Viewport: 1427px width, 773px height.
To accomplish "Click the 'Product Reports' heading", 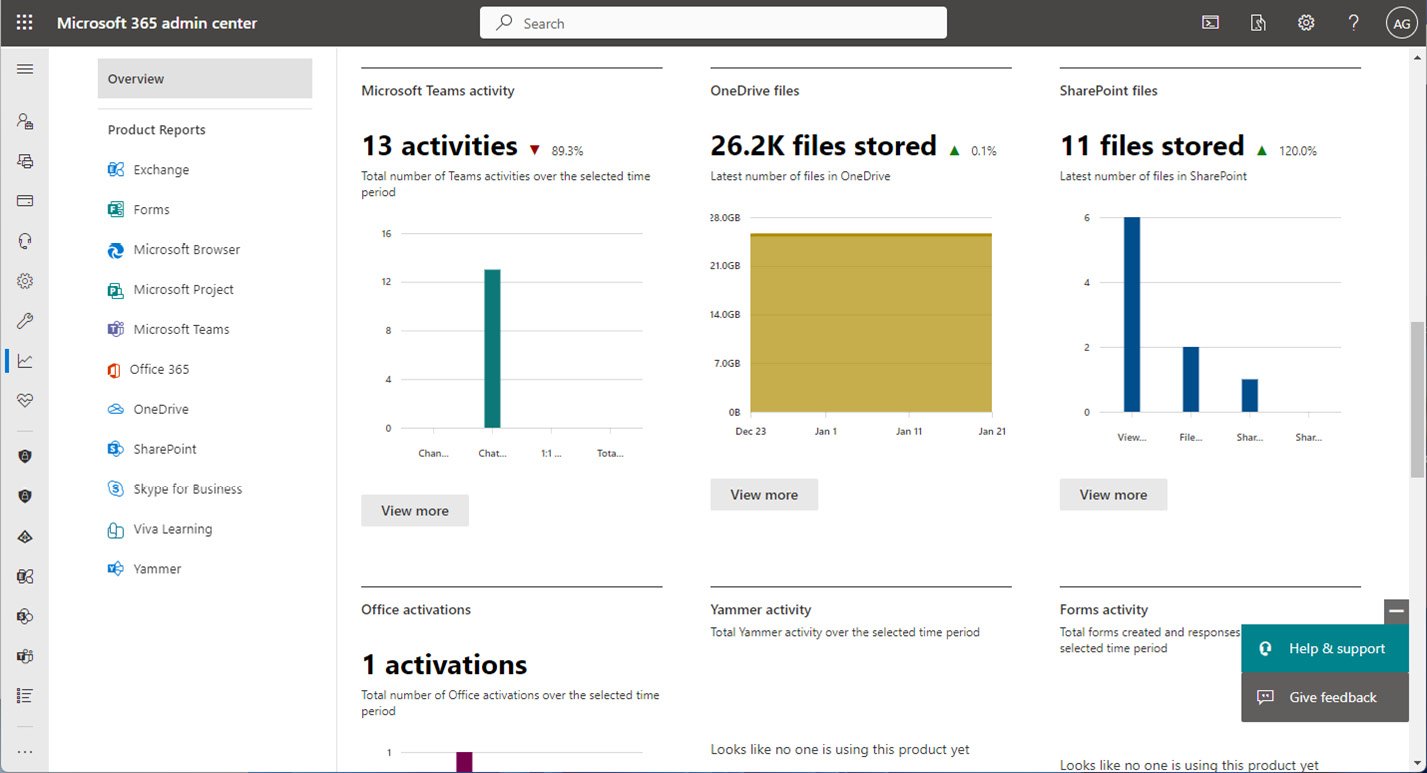I will (x=157, y=130).
